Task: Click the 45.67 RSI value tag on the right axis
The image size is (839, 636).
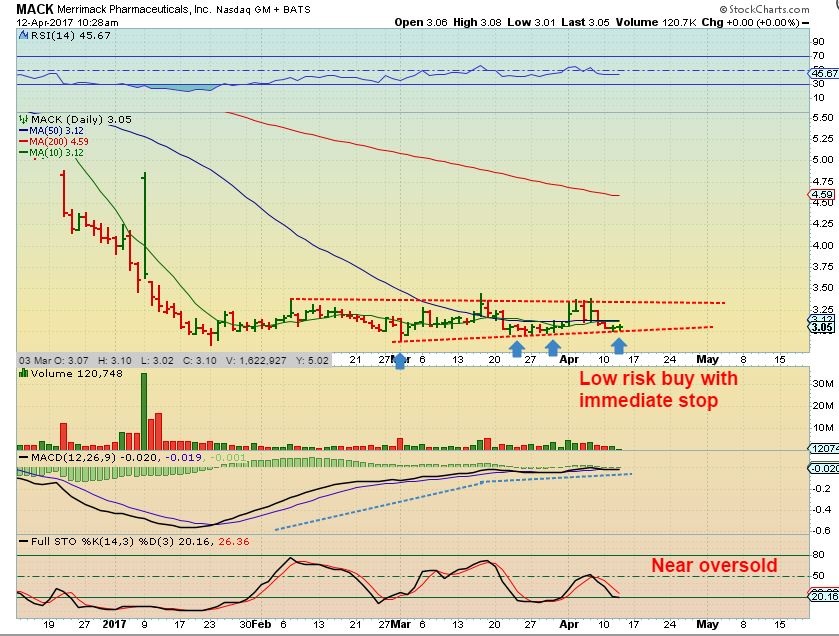Action: [x=825, y=73]
